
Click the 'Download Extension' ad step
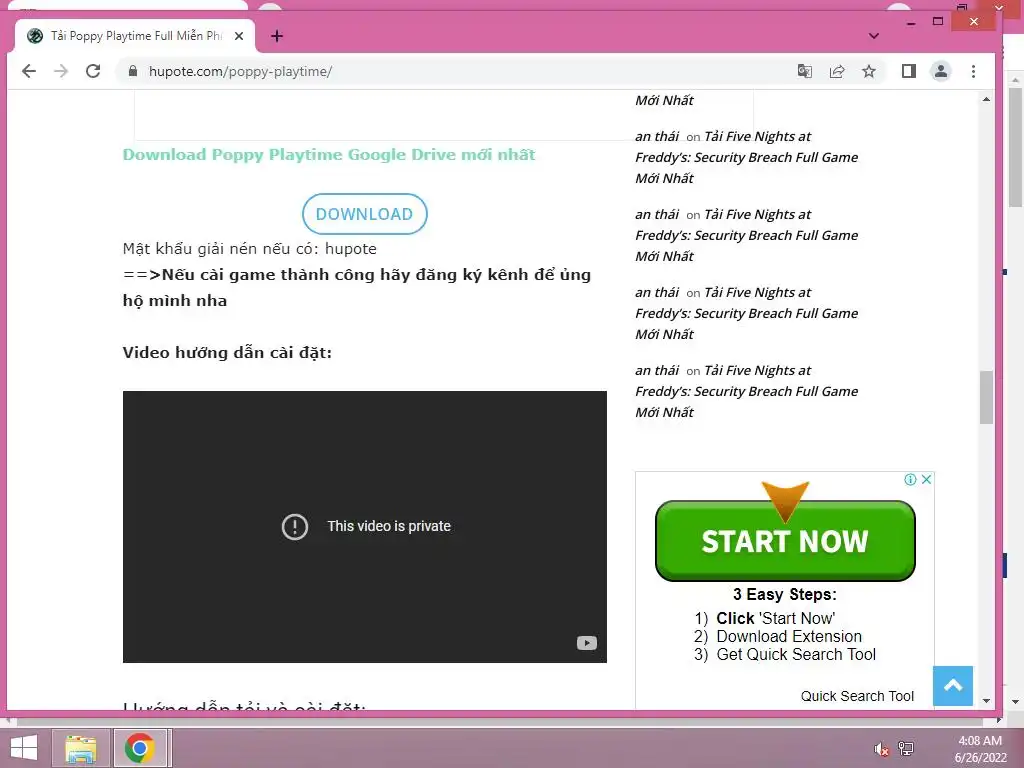[x=789, y=636]
